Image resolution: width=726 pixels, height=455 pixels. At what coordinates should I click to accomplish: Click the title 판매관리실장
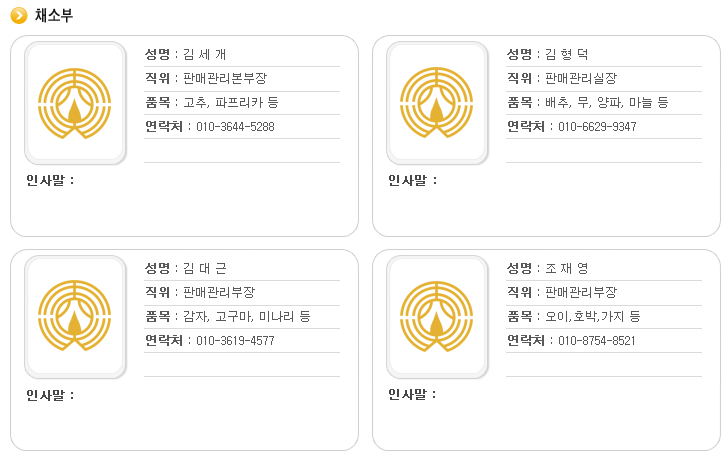(x=581, y=78)
